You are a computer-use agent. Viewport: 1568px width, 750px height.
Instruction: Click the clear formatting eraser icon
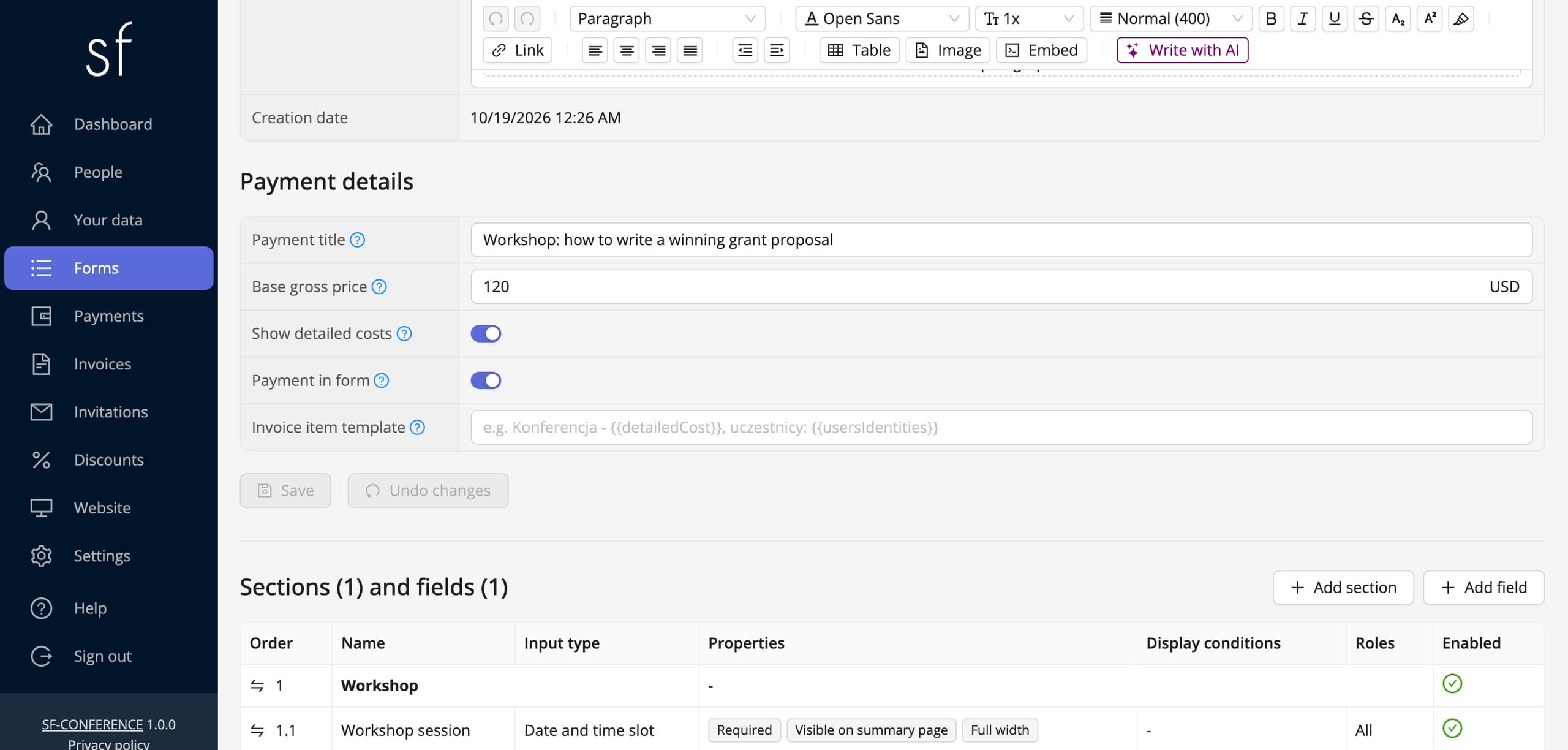coord(1461,18)
